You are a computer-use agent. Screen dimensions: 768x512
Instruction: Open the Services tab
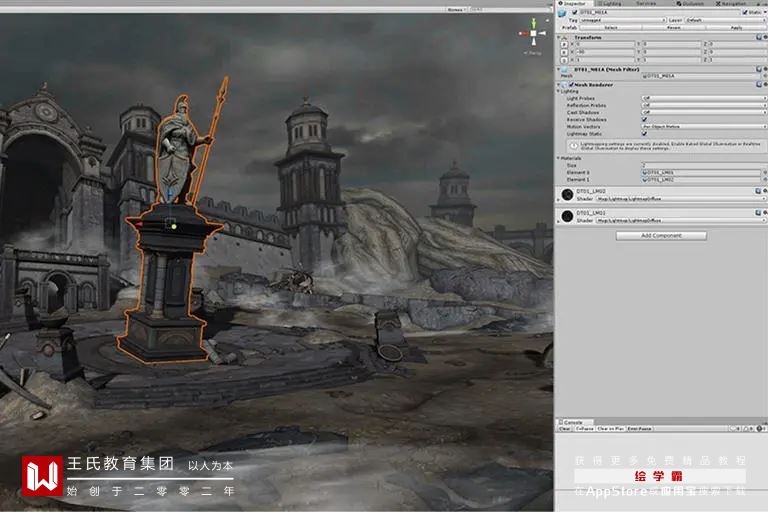tap(646, 3)
